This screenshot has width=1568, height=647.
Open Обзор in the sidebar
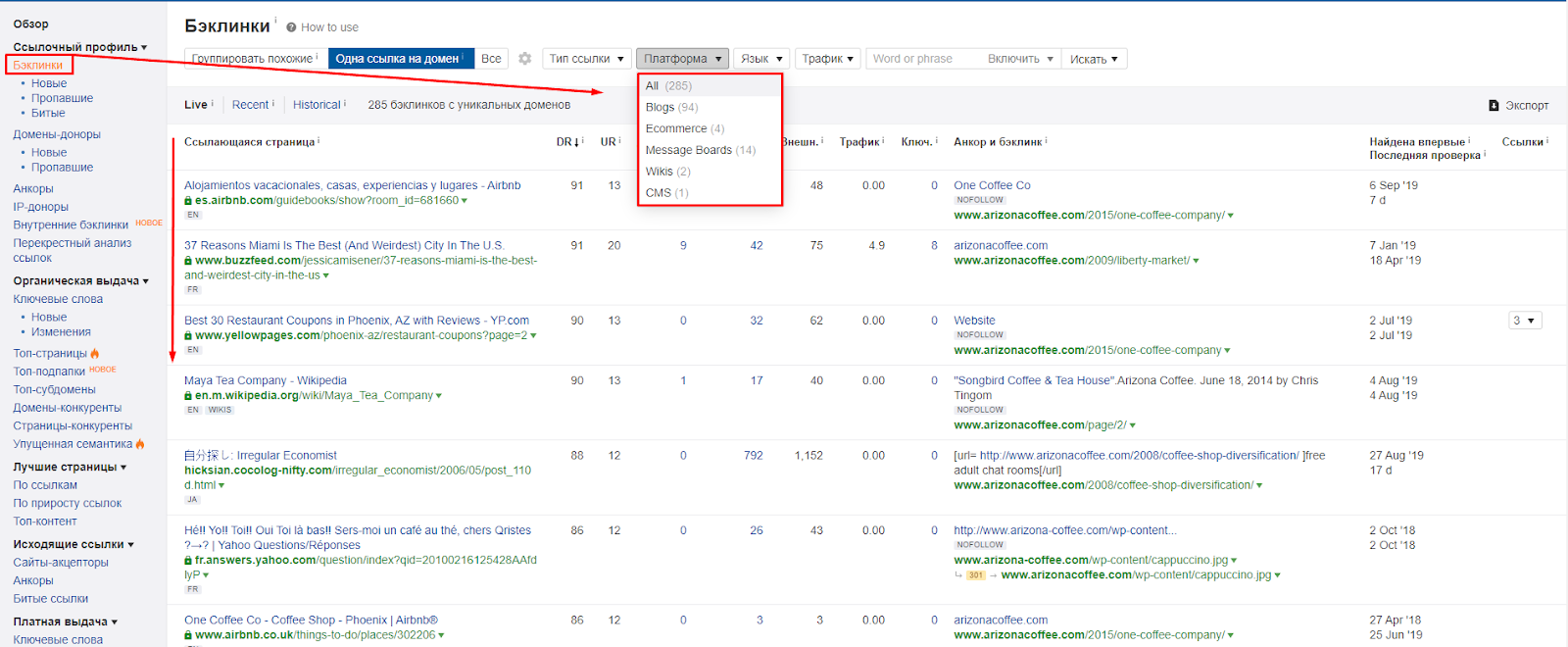coord(30,25)
